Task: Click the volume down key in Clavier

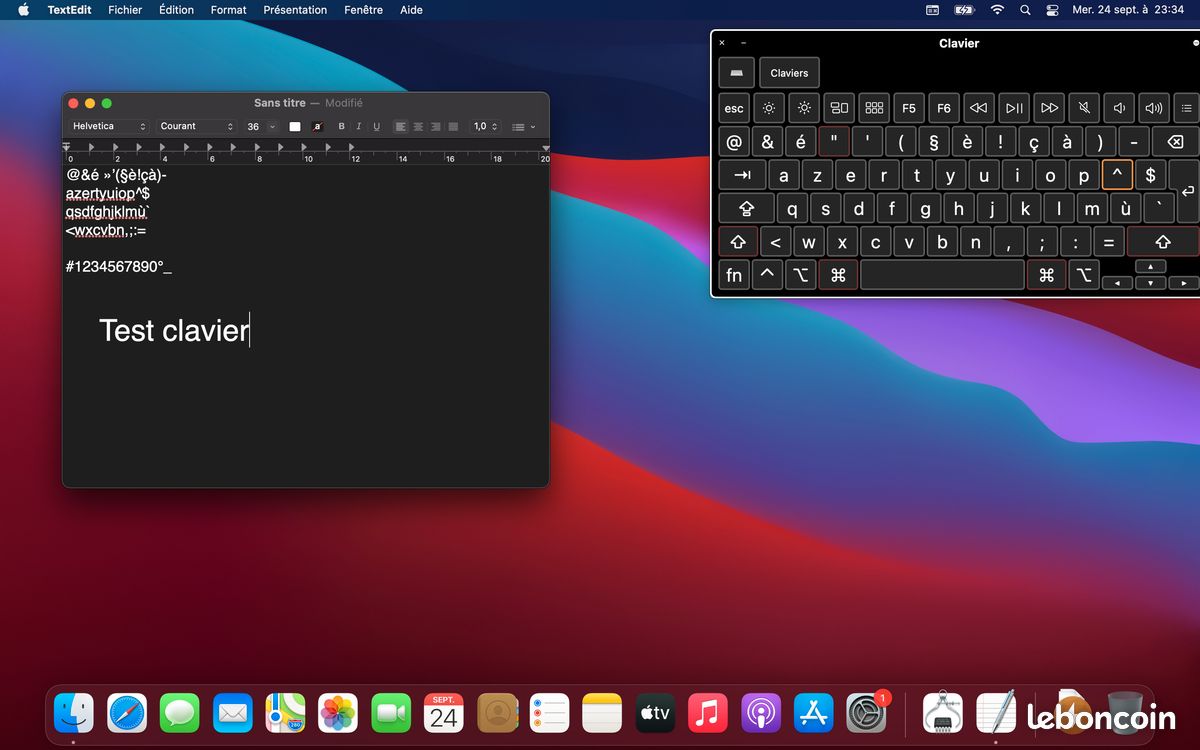Action: click(1119, 108)
